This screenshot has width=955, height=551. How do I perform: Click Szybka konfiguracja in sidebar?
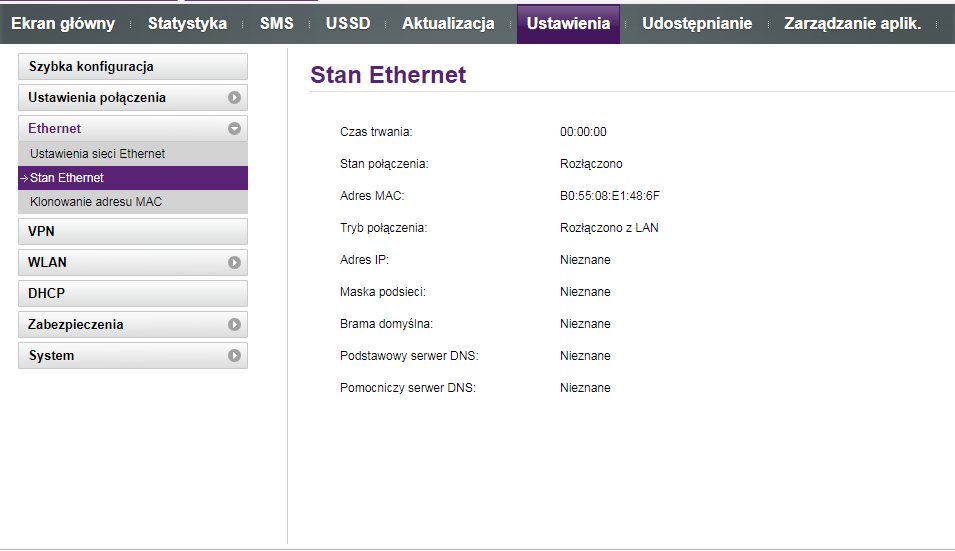coord(132,67)
